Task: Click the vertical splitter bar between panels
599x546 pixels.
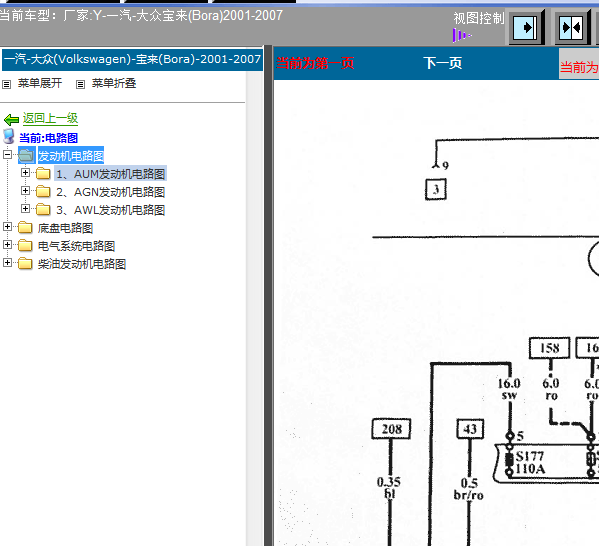Action: point(268,296)
